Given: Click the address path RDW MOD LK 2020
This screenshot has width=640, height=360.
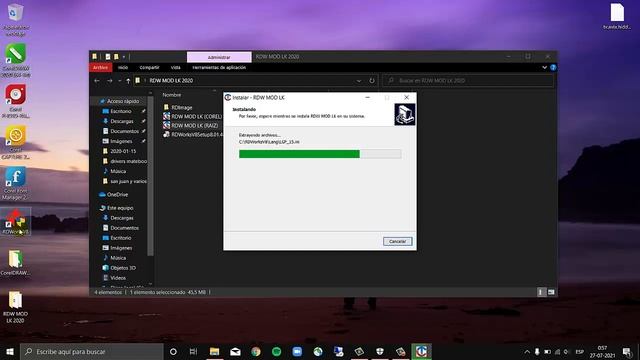Looking at the screenshot, I should (171, 81).
